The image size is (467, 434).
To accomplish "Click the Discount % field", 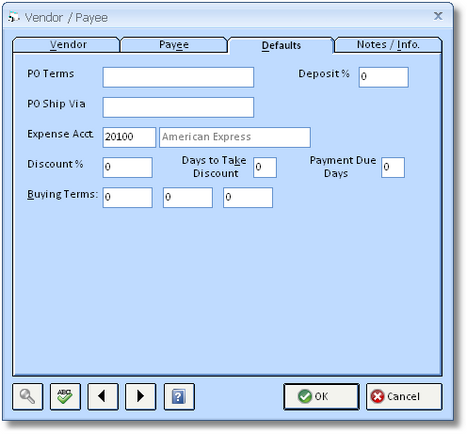I will tap(127, 167).
